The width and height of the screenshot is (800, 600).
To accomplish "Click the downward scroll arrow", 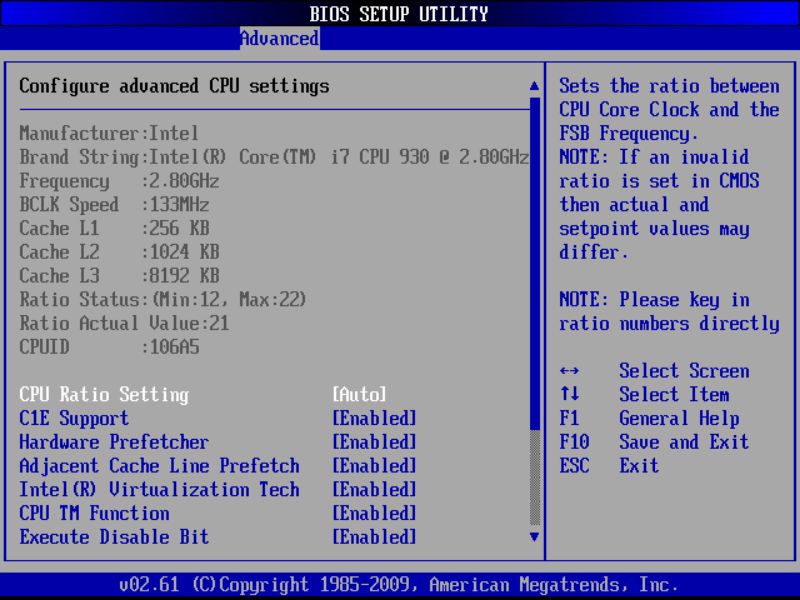I will coord(532,538).
